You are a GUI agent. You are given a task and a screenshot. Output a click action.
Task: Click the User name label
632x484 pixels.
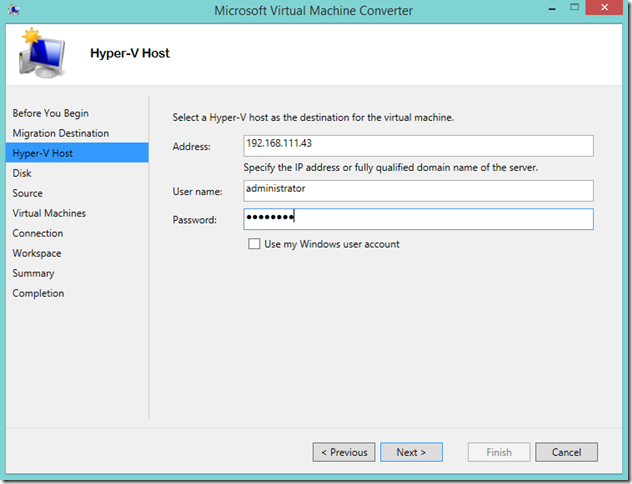click(x=198, y=191)
